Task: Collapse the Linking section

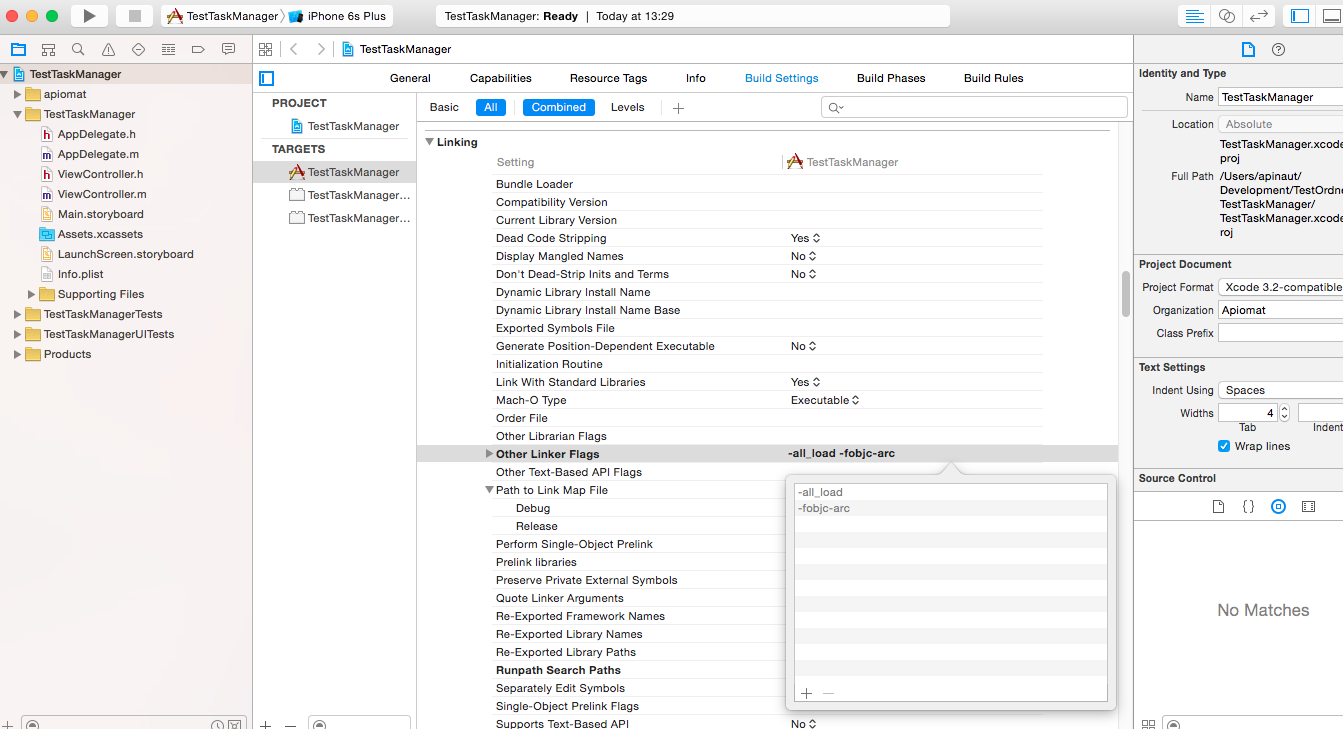Action: tap(430, 142)
